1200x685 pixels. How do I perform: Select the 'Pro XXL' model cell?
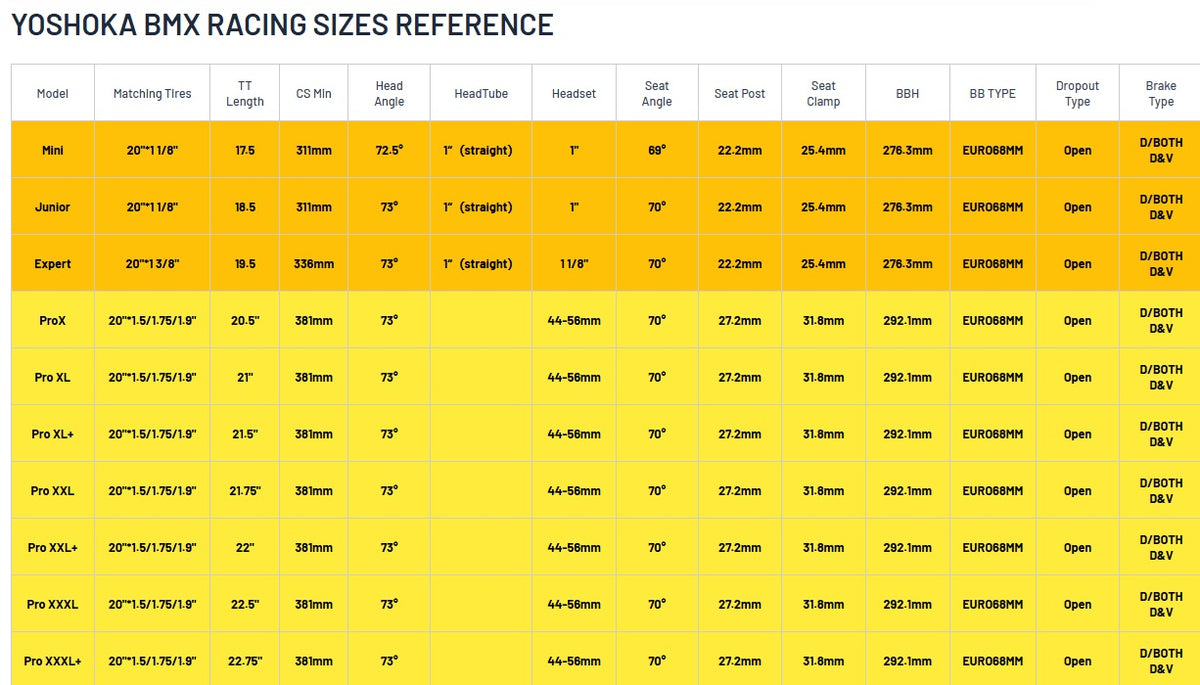pyautogui.click(x=53, y=491)
